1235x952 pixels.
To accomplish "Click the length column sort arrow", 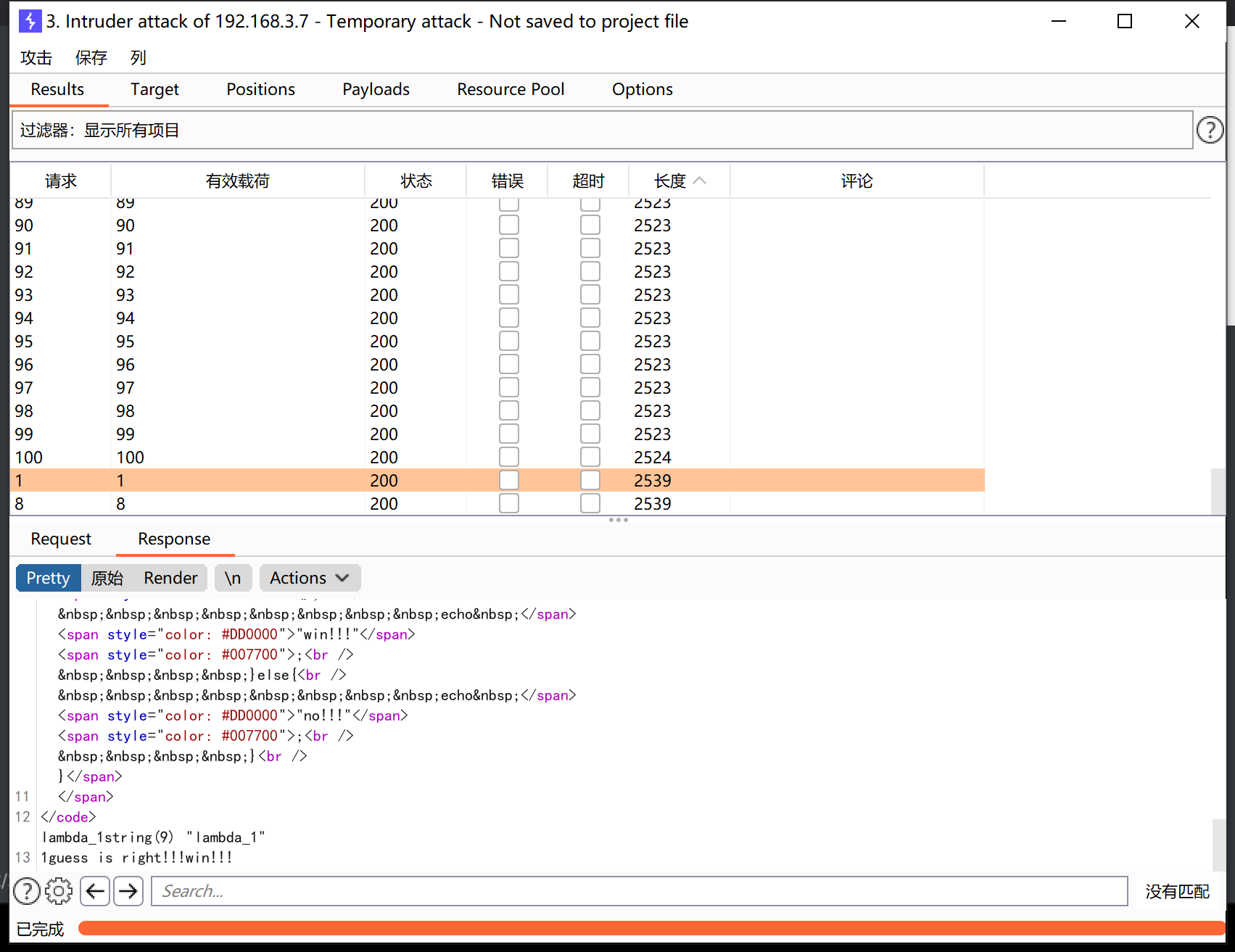I will (x=700, y=181).
